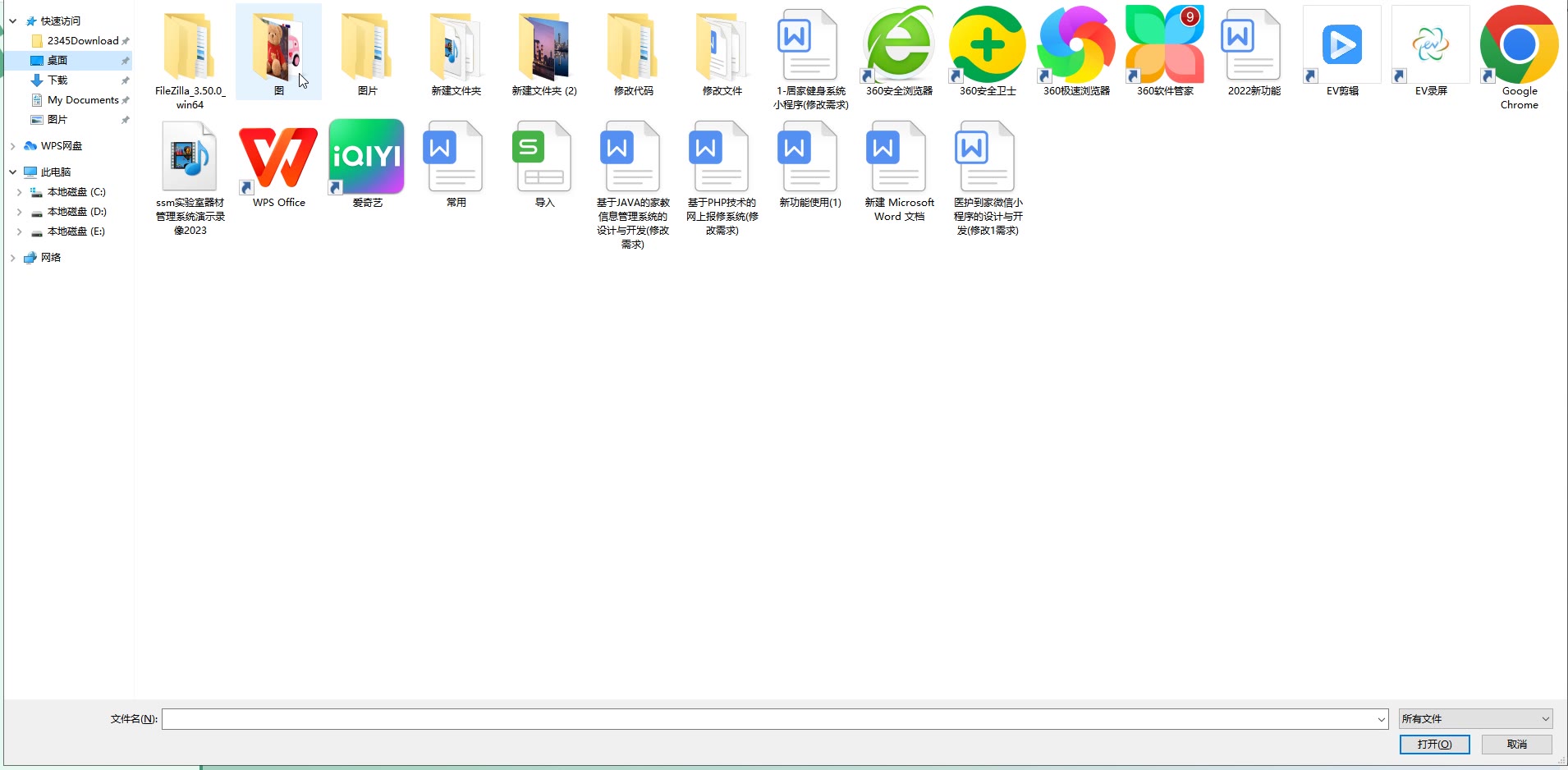The width and height of the screenshot is (1568, 770).
Task: Open the 所有文件 file type dropdown
Action: (x=1475, y=719)
